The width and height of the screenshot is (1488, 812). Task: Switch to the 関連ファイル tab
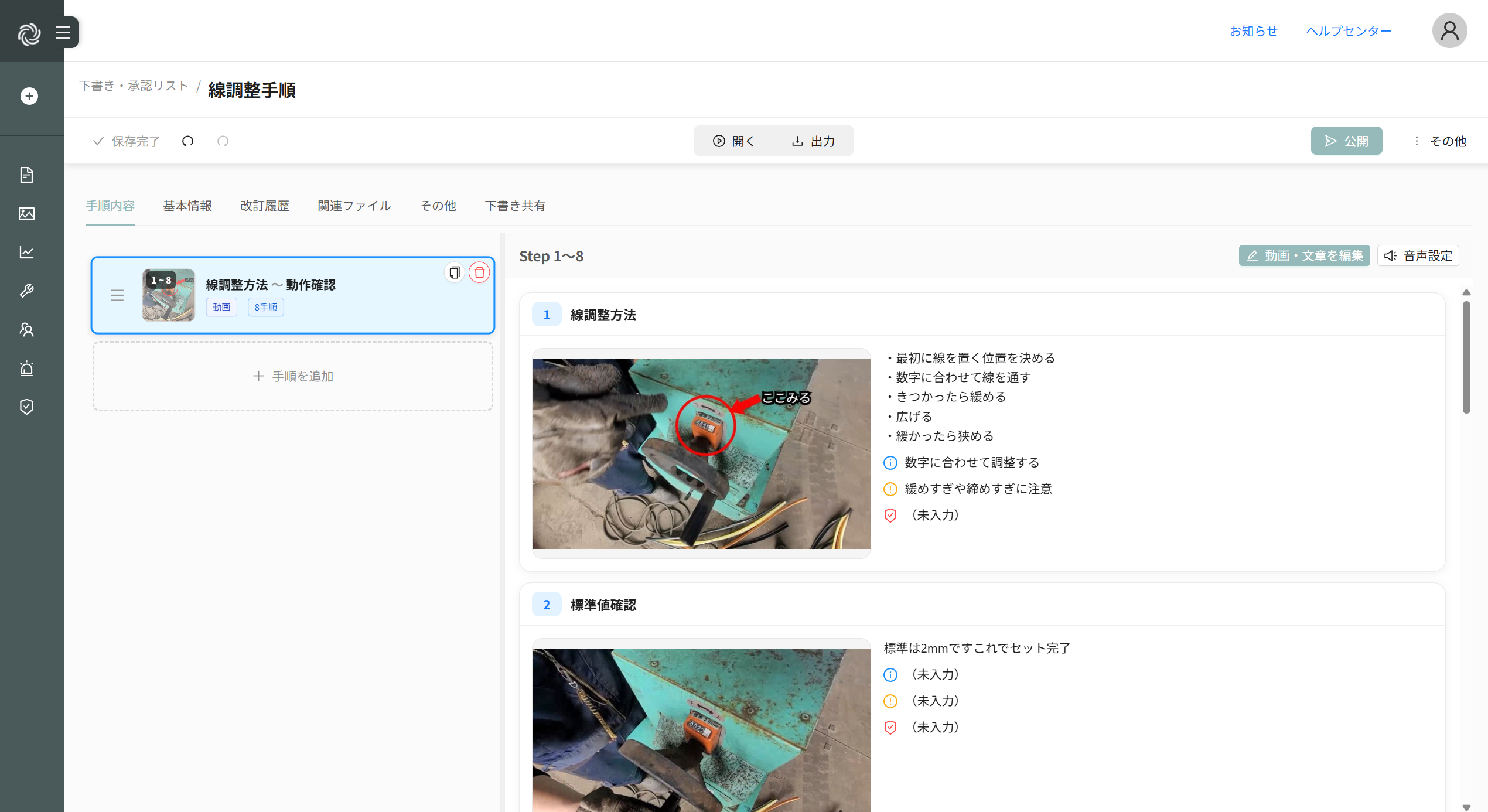[354, 206]
